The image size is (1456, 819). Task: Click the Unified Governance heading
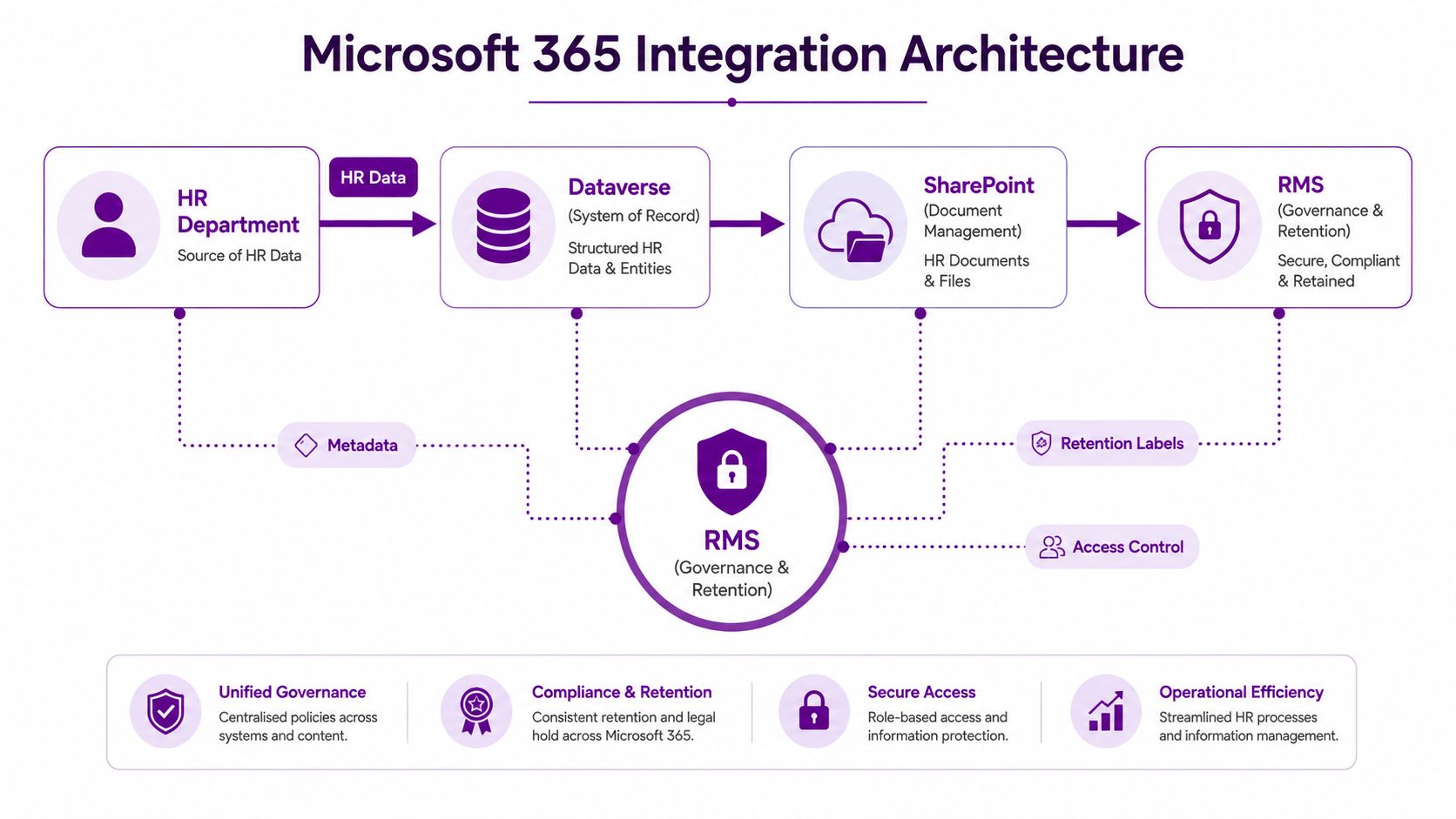[x=292, y=692]
